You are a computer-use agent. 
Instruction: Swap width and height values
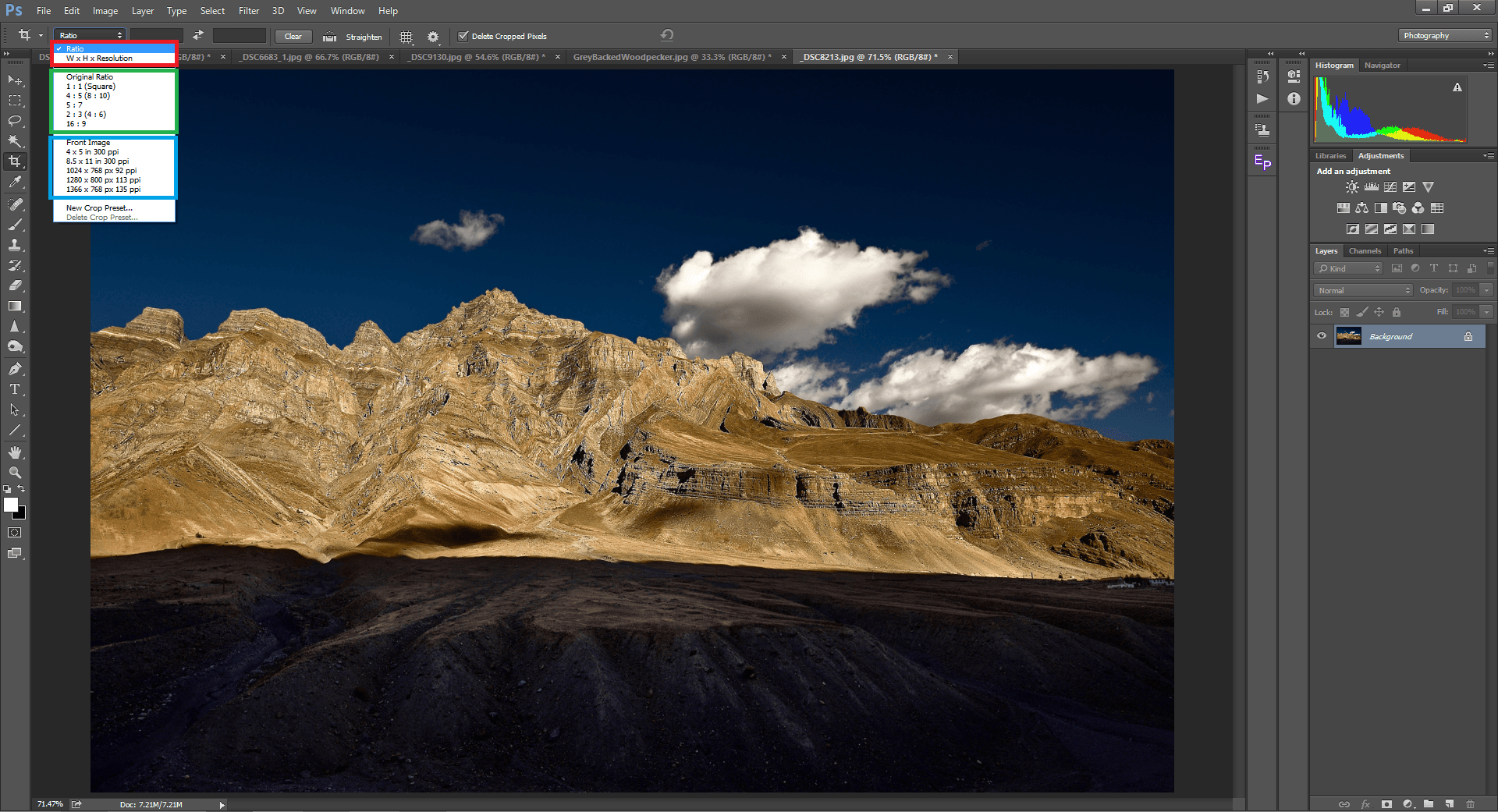tap(198, 35)
